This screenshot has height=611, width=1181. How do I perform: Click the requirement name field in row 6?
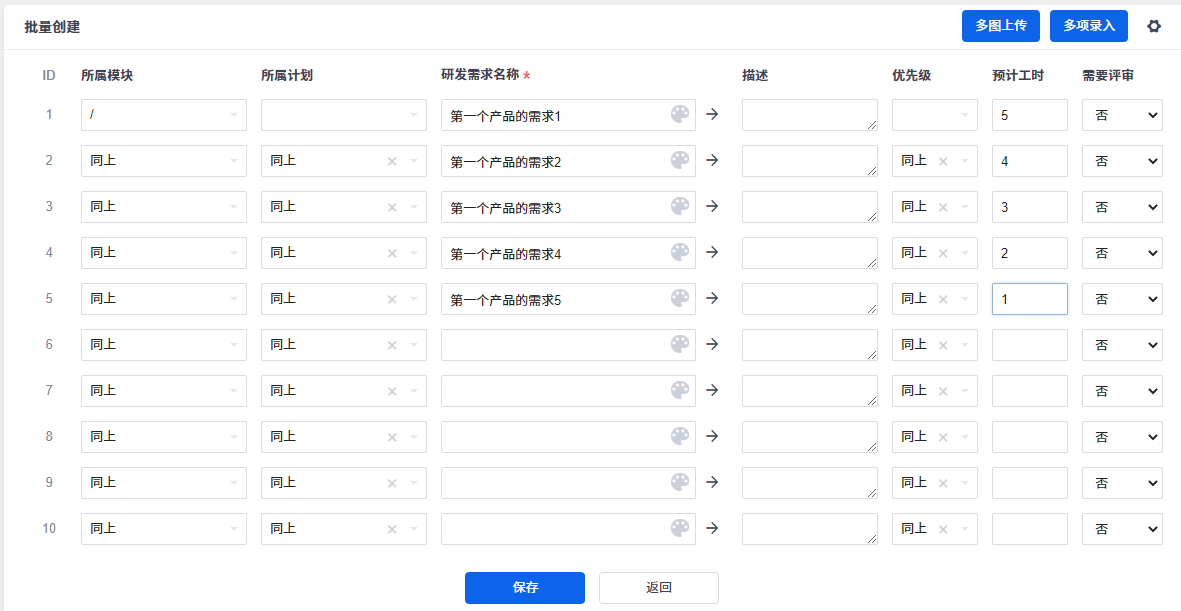tap(555, 345)
